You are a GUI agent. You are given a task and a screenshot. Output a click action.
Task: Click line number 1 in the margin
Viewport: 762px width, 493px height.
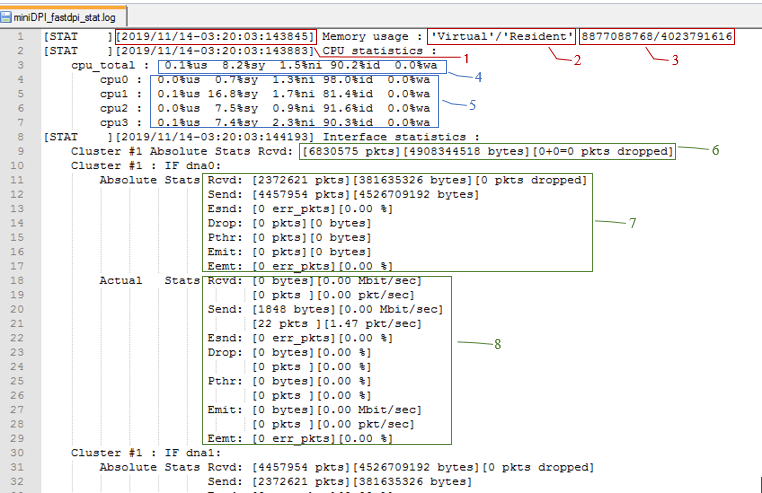21,36
